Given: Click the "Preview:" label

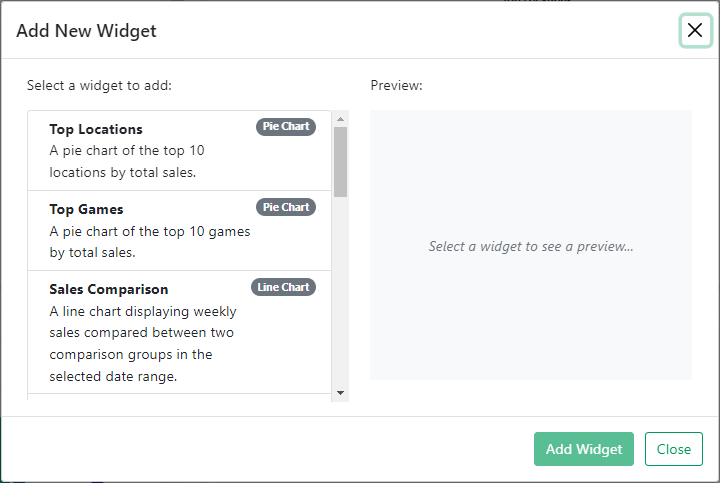Looking at the screenshot, I should (396, 85).
